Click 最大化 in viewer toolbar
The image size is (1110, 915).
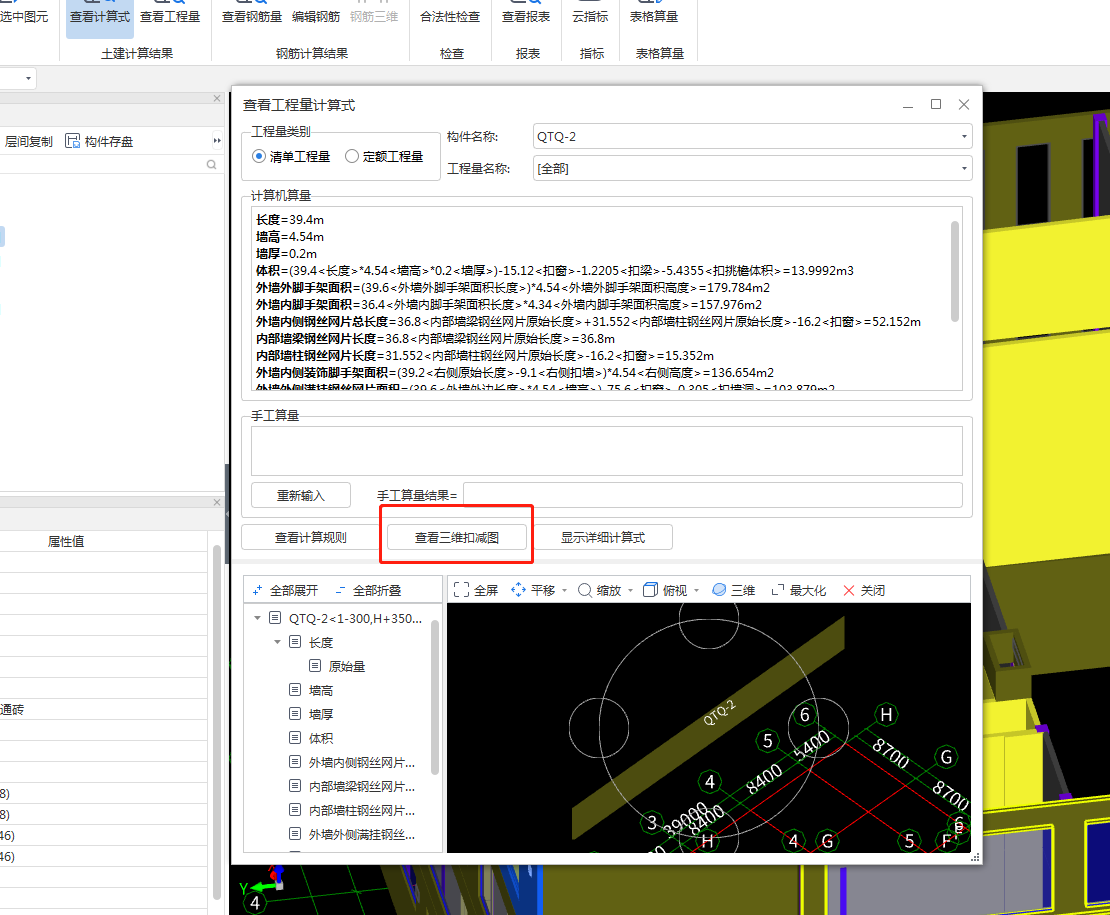tap(799, 590)
